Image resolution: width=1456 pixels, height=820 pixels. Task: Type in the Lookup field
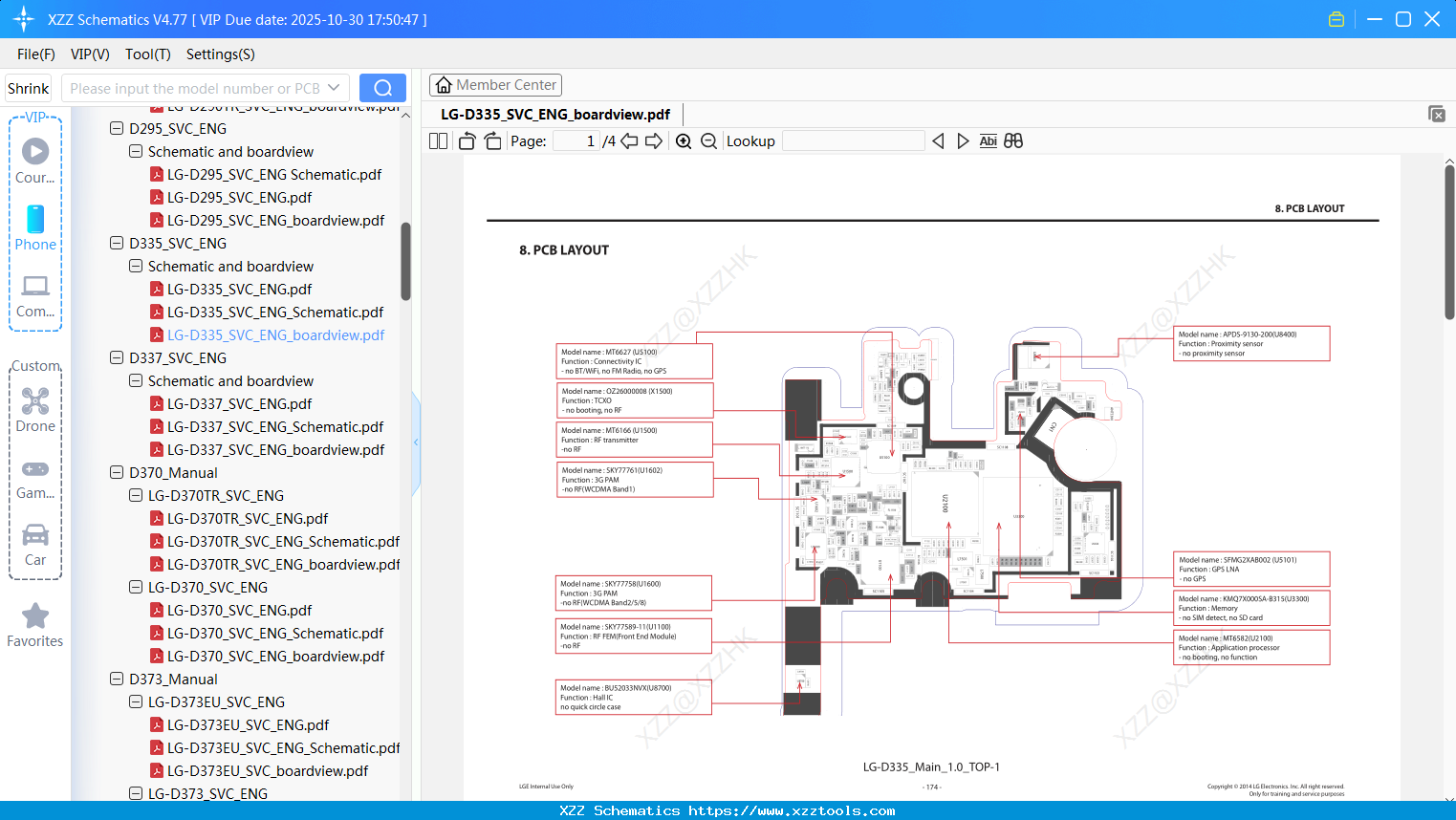[x=854, y=140]
